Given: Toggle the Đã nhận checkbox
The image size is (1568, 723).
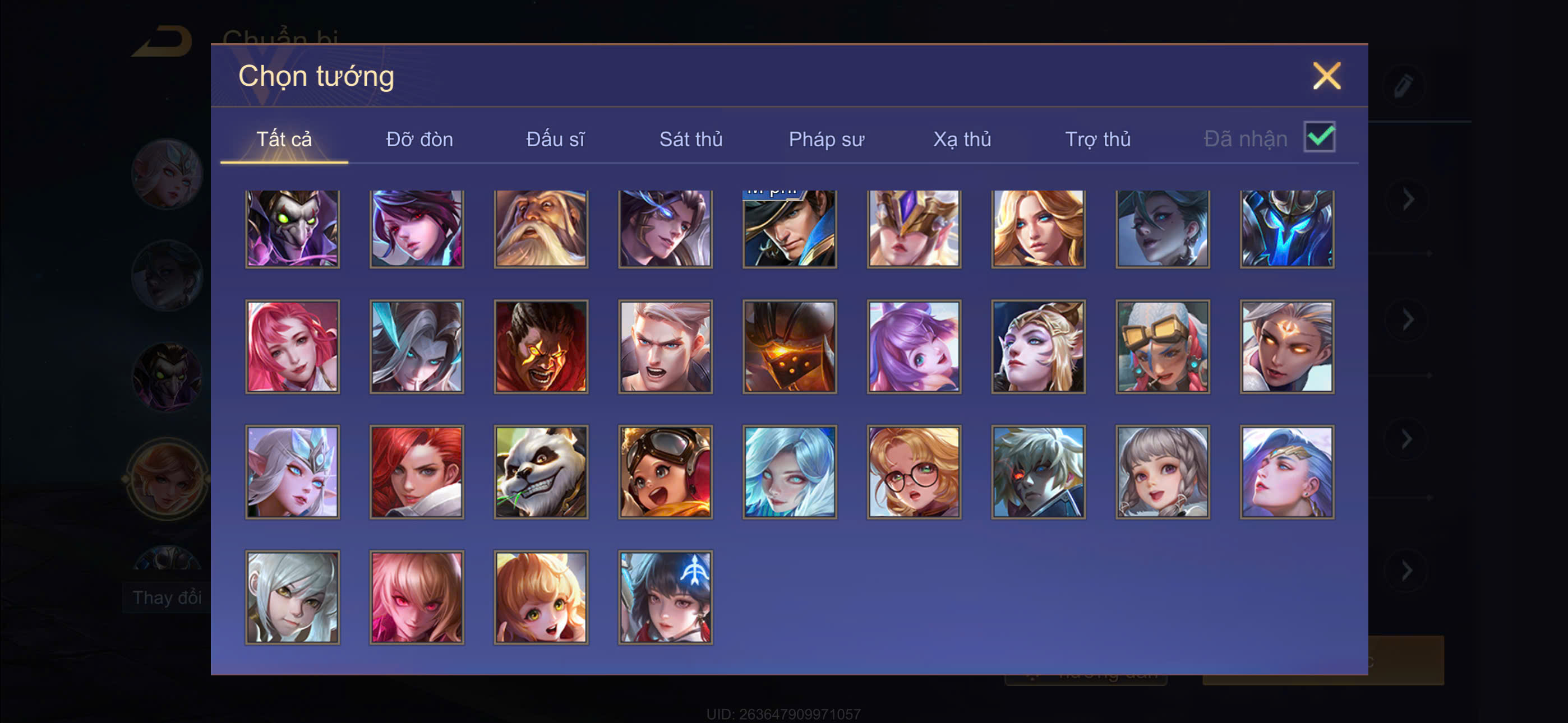Looking at the screenshot, I should [x=1319, y=137].
